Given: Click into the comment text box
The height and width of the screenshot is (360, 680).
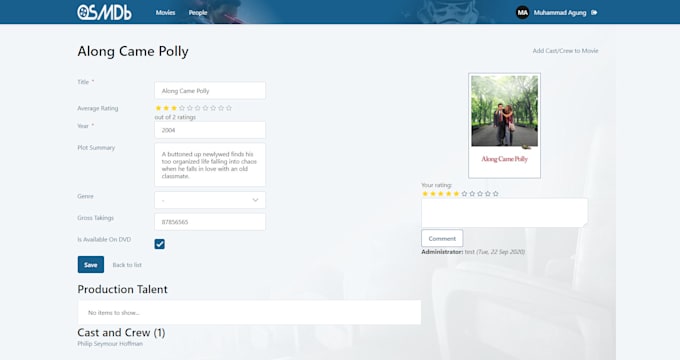Looking at the screenshot, I should pyautogui.click(x=504, y=213).
